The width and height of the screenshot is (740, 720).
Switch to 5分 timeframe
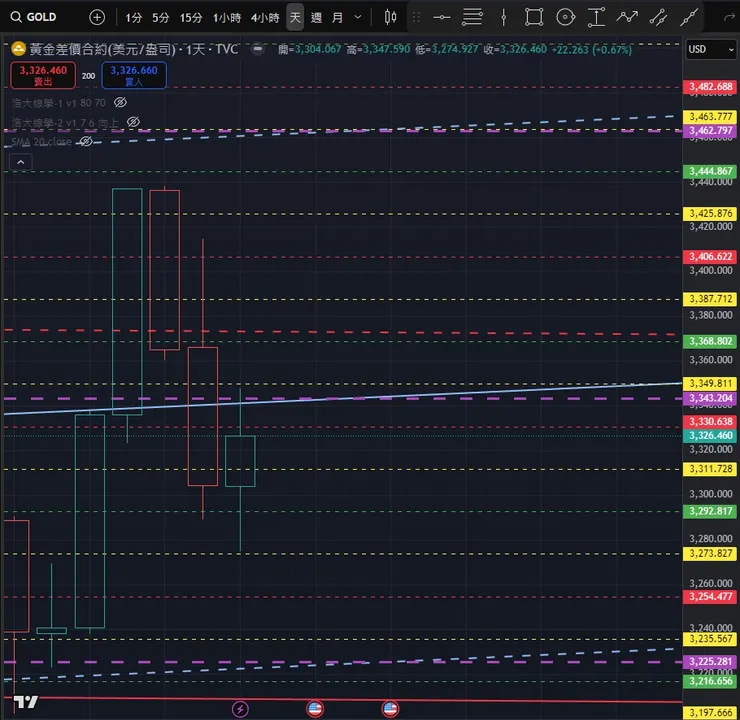point(160,18)
